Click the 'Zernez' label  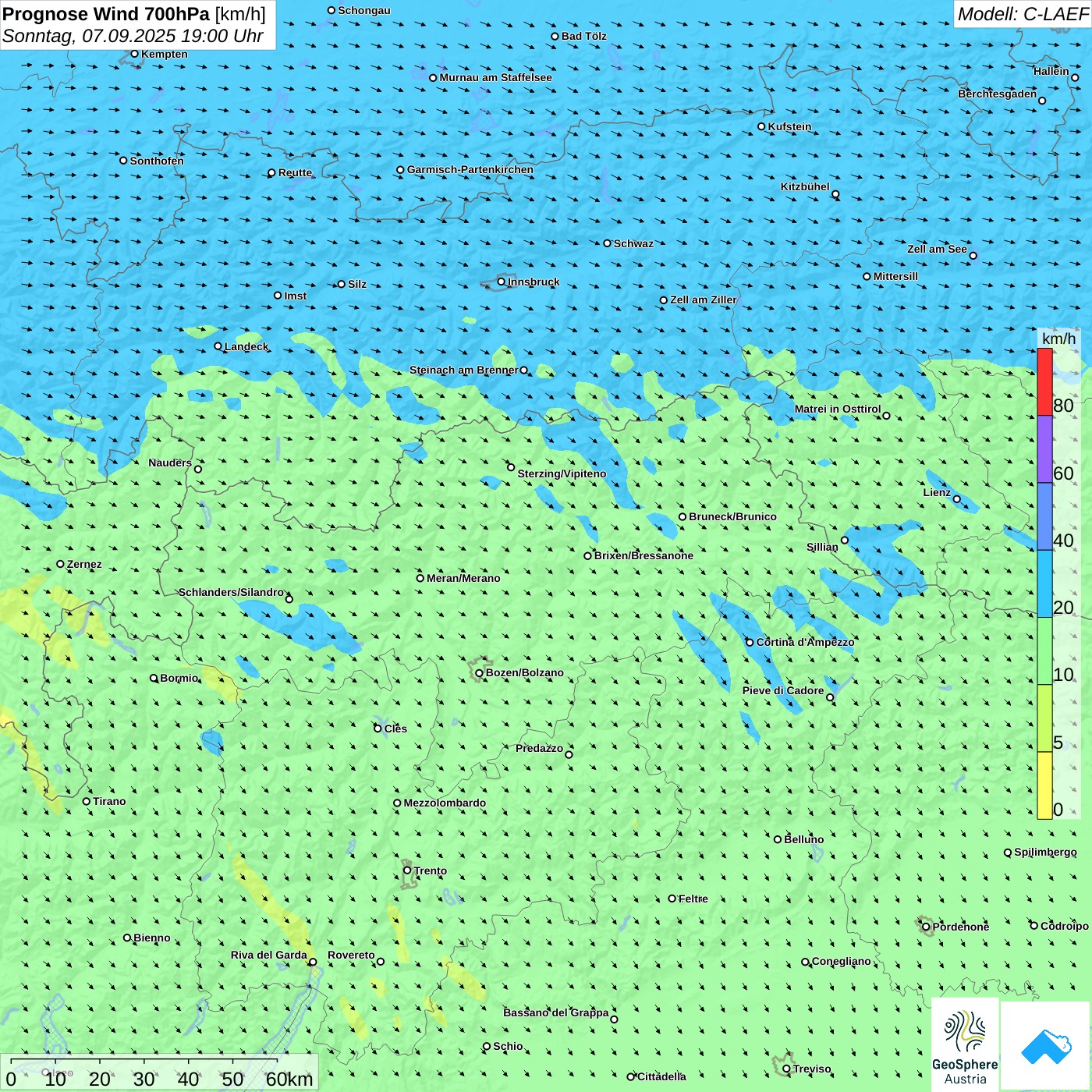(84, 564)
